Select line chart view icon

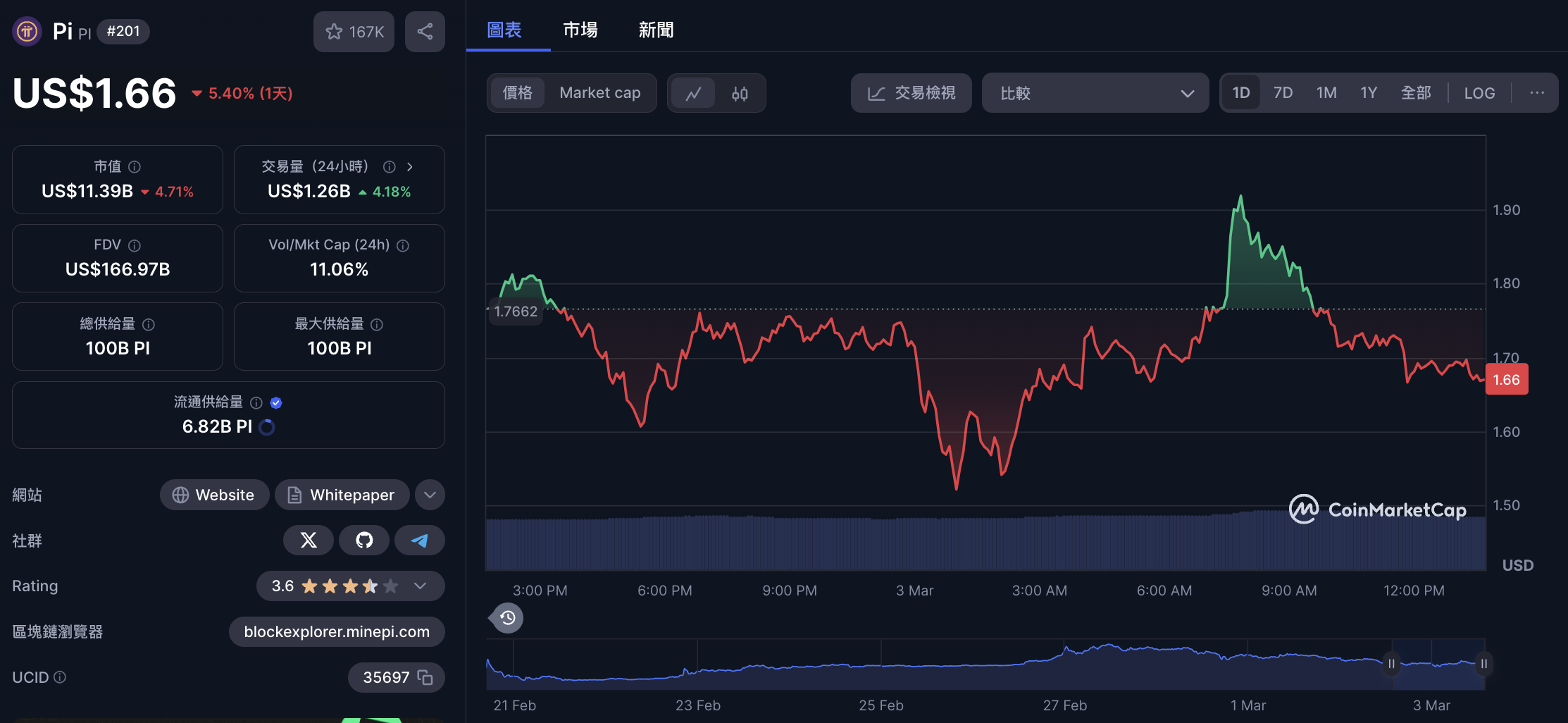[x=693, y=93]
